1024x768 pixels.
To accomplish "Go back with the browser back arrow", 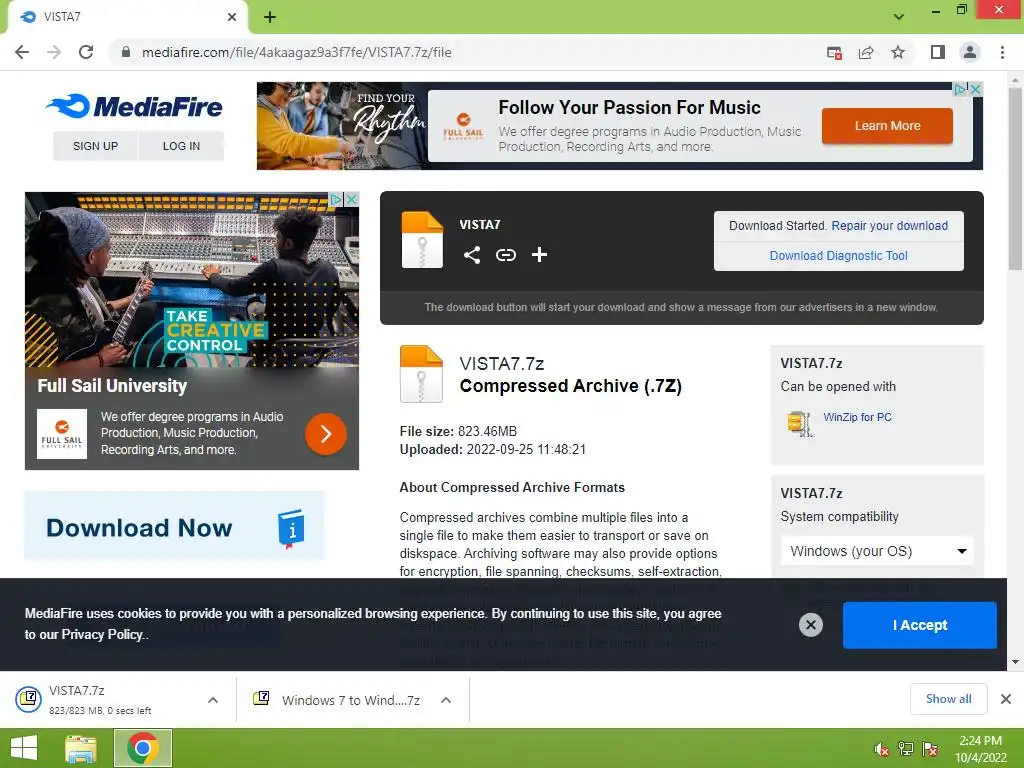I will click(22, 52).
